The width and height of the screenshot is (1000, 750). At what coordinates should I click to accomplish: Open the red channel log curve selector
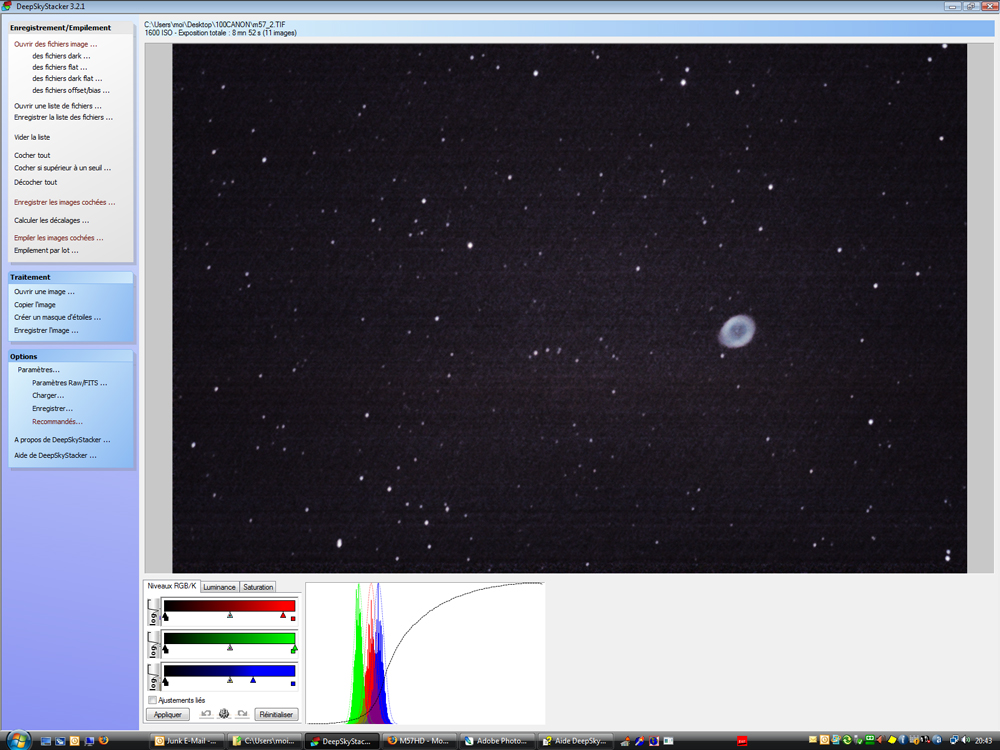pos(153,612)
